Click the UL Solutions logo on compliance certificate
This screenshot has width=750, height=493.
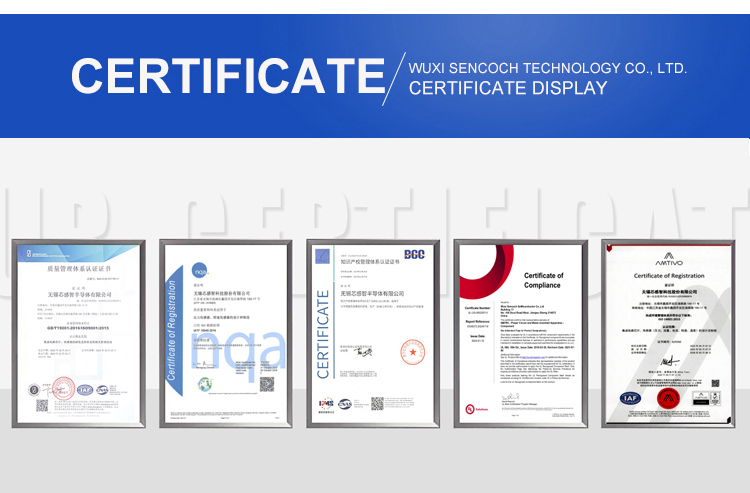click(x=476, y=409)
